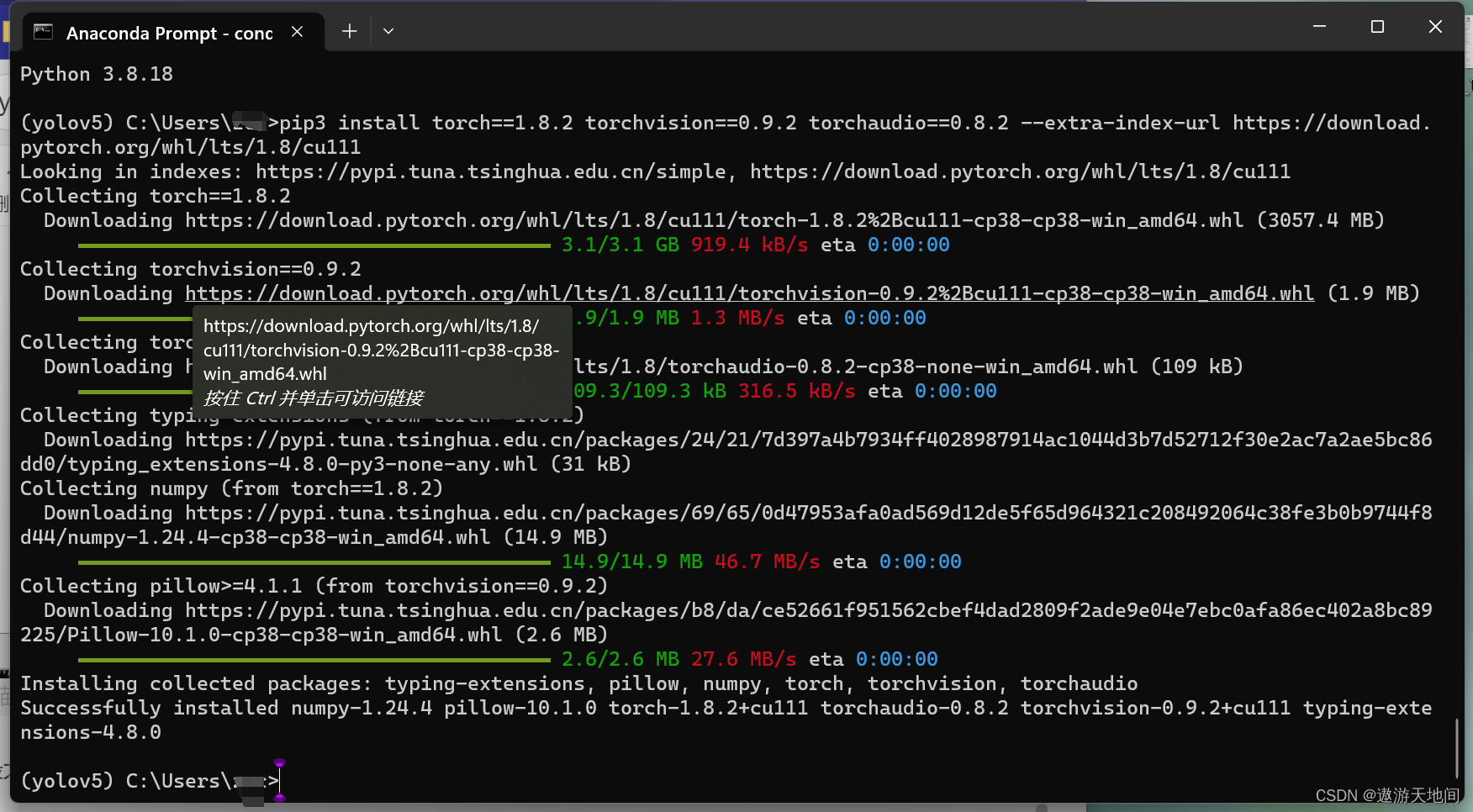Close the Anaconda Prompt tab
The height and width of the screenshot is (812, 1473).
pos(297,32)
